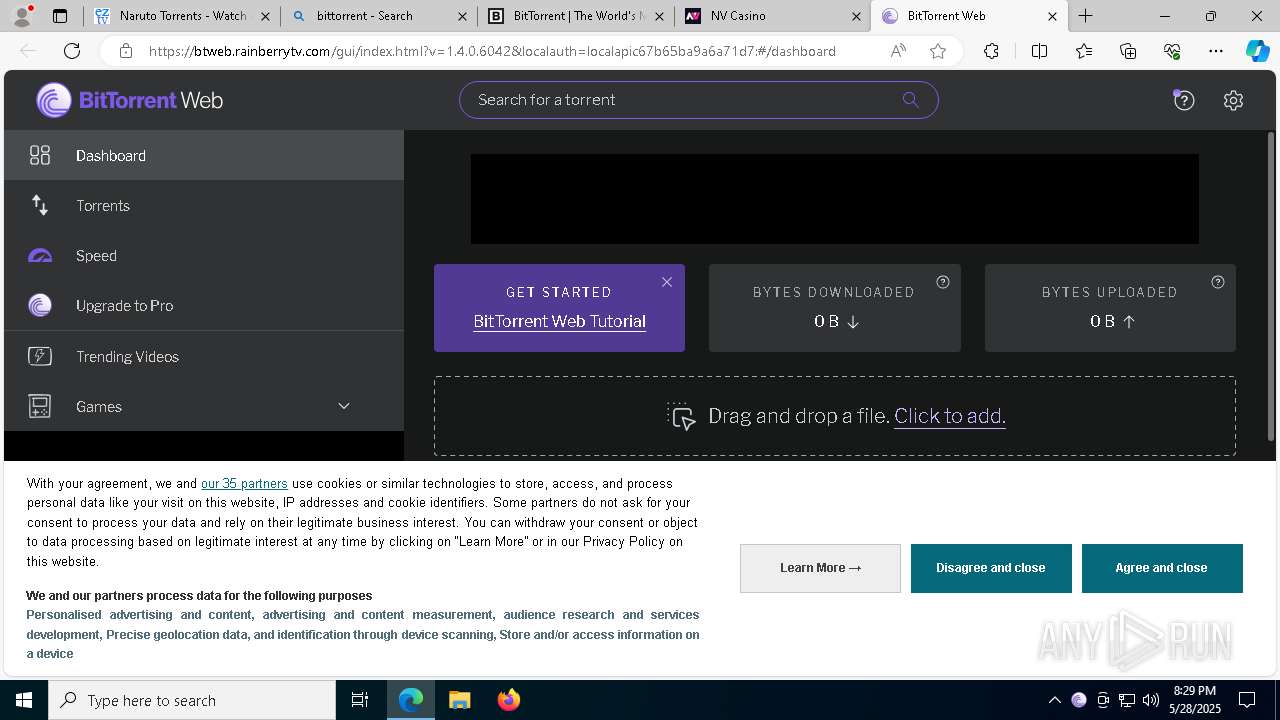Open the BitTorrent Web Tutorial link
The image size is (1280, 720).
click(559, 321)
